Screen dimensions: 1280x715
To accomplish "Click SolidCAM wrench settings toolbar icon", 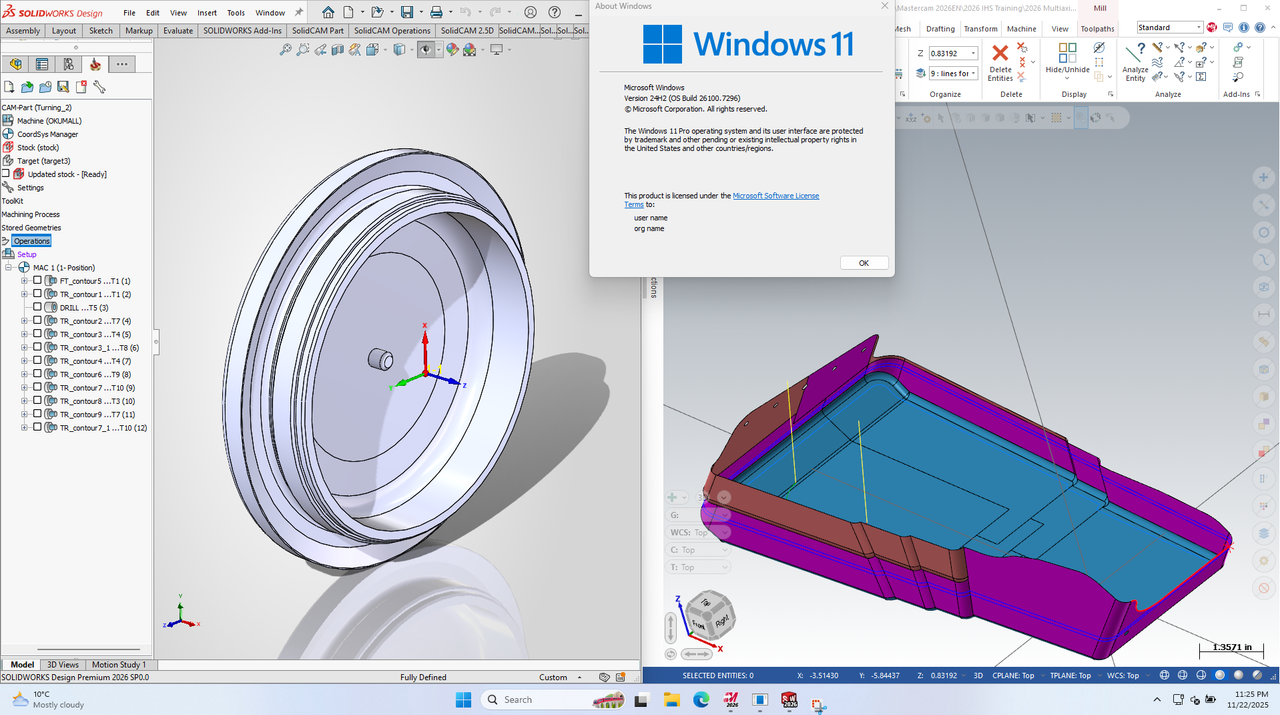I will click(99, 87).
